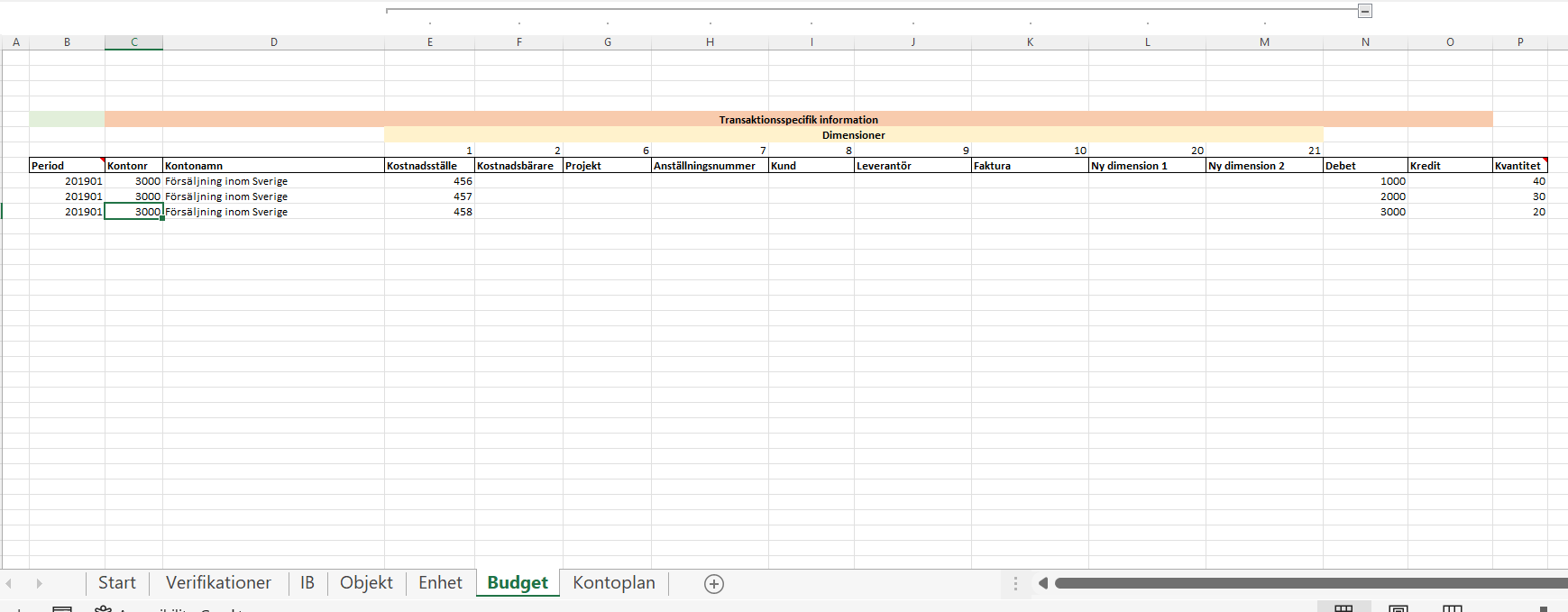
Task: Click the horizontal scrollbar left arrow
Action: (1043, 583)
